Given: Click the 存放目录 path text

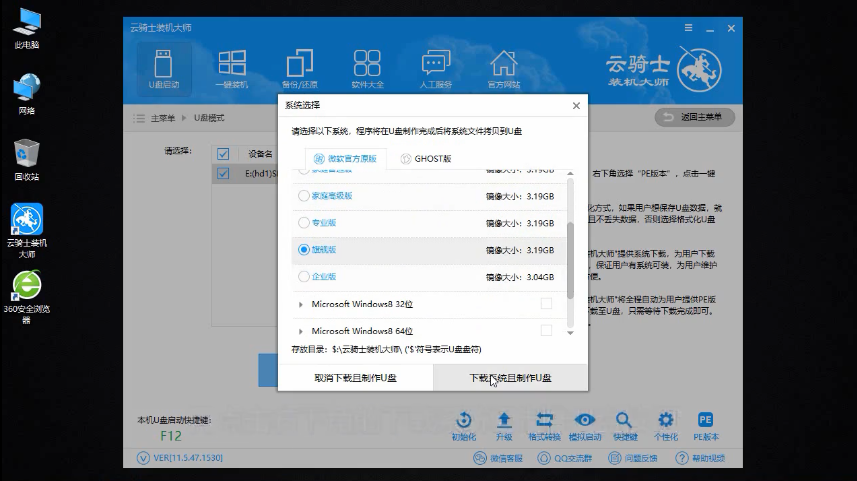Looking at the screenshot, I should point(386,349).
